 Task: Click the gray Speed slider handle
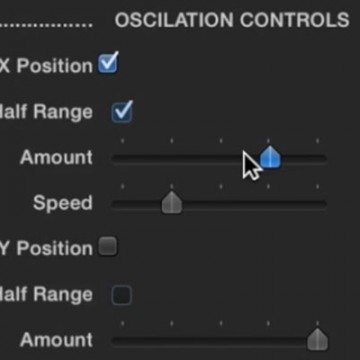click(x=172, y=202)
